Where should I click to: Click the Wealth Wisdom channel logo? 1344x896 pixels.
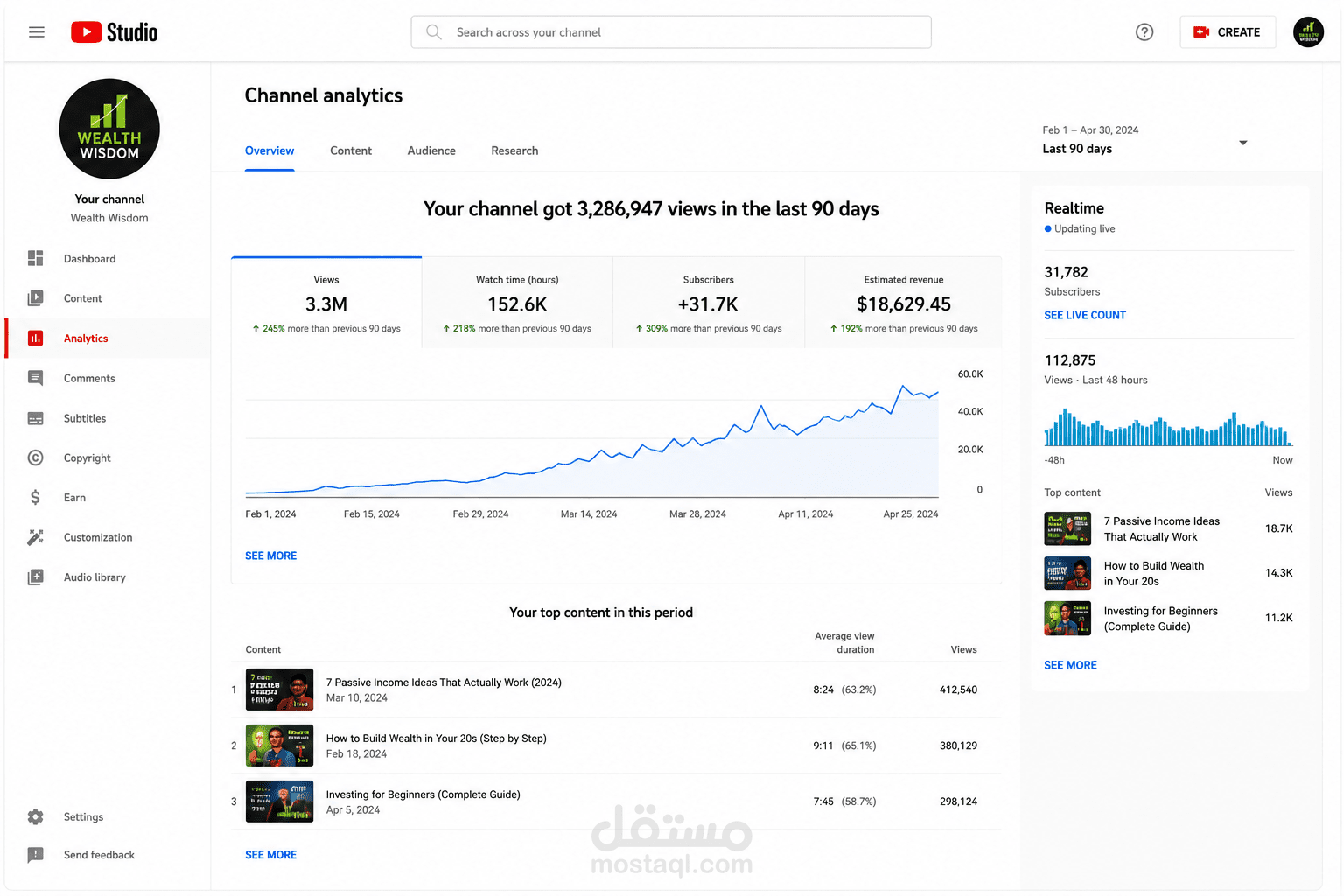(x=109, y=129)
